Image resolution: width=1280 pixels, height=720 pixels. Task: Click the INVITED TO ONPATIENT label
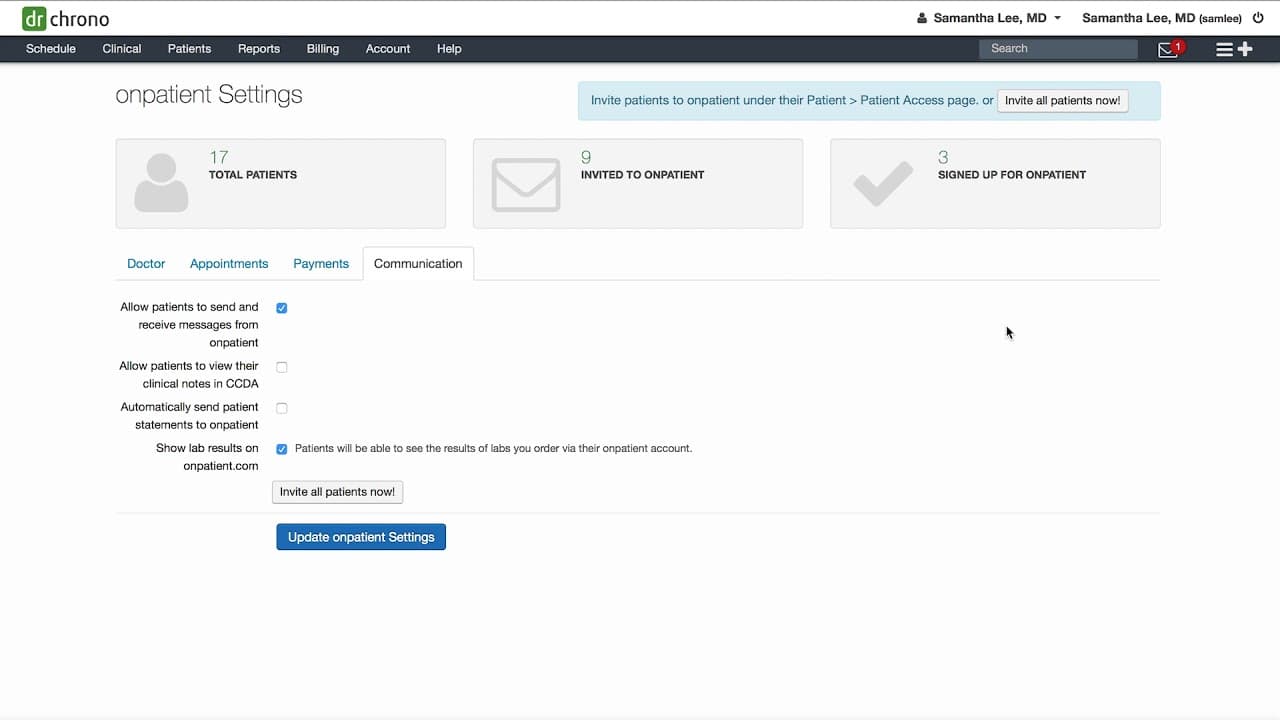tap(642, 175)
